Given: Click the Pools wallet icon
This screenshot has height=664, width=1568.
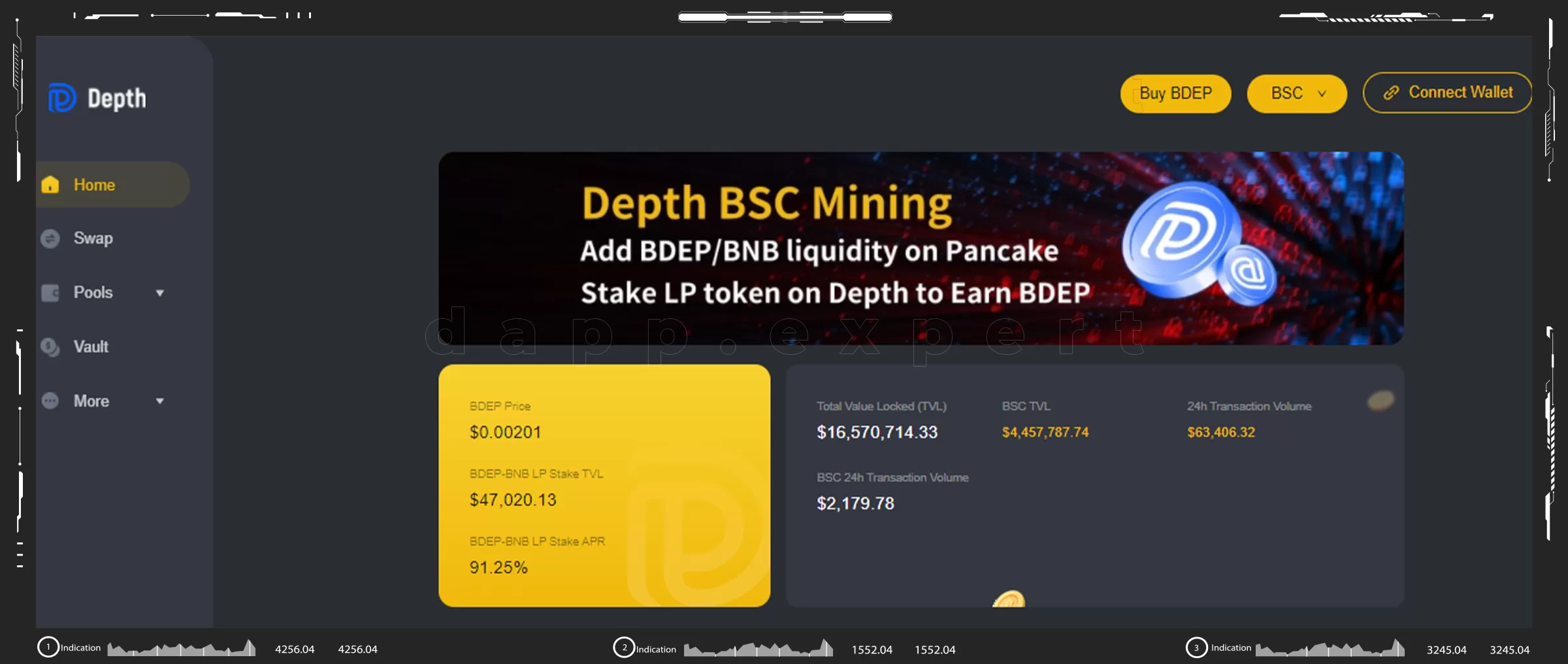Looking at the screenshot, I should [x=50, y=293].
